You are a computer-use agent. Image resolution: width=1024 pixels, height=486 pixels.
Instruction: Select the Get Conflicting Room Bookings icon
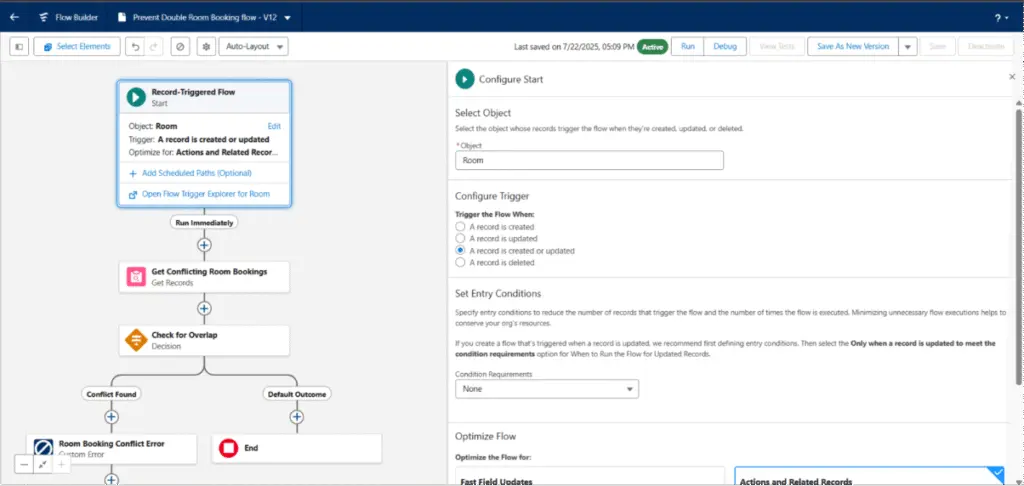pos(136,277)
